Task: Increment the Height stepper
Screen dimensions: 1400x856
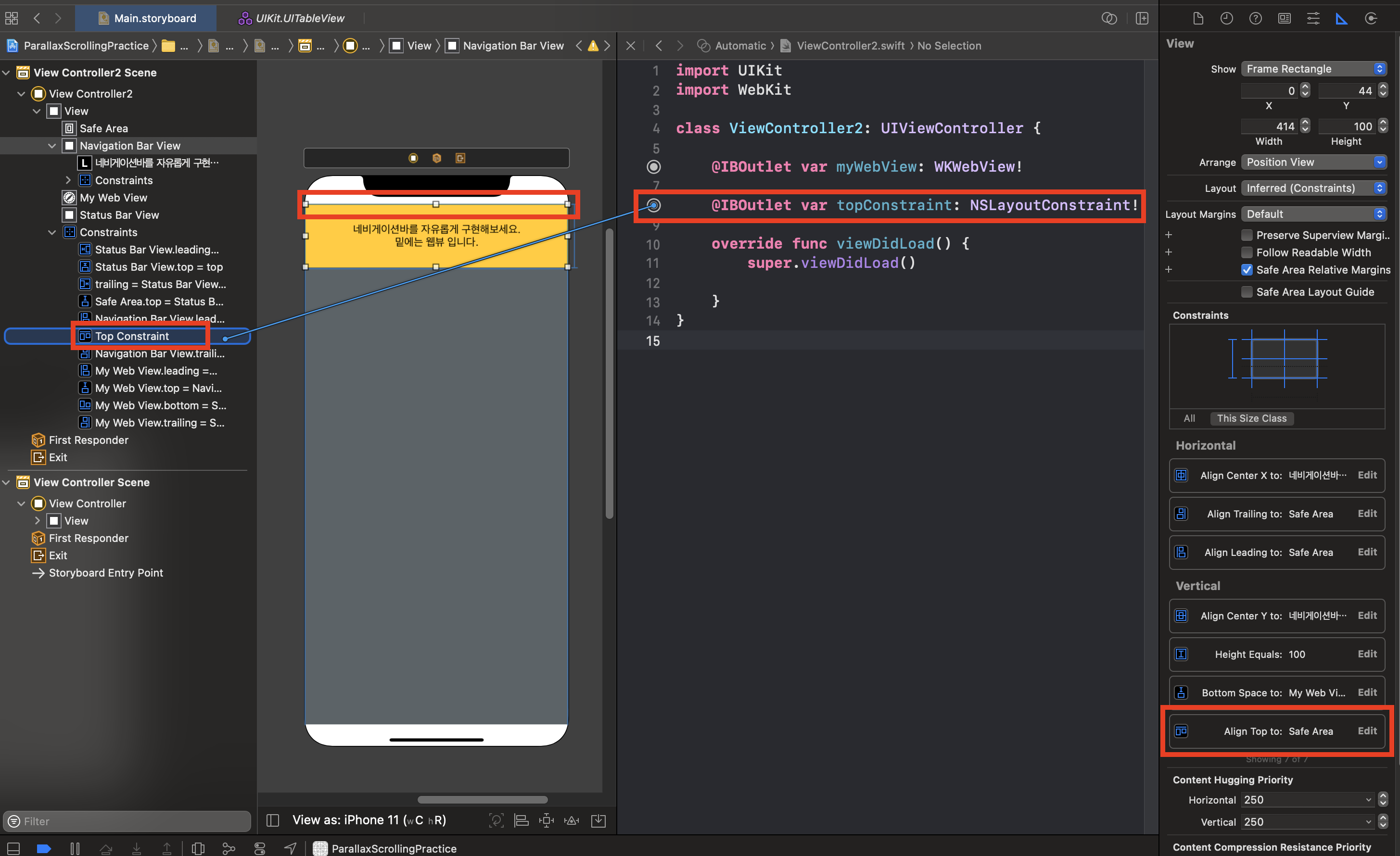Action: [1383, 123]
